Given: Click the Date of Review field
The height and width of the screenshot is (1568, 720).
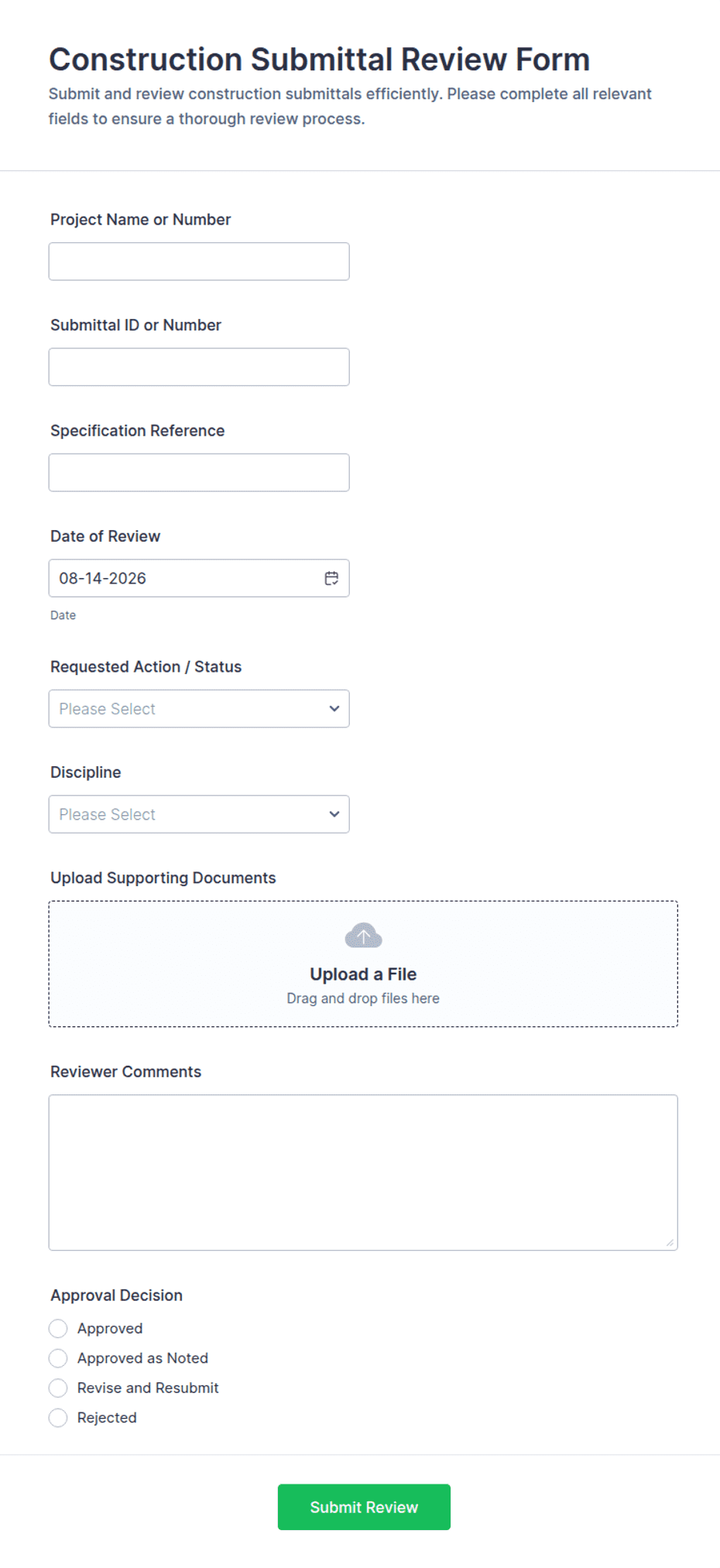Looking at the screenshot, I should coord(199,578).
